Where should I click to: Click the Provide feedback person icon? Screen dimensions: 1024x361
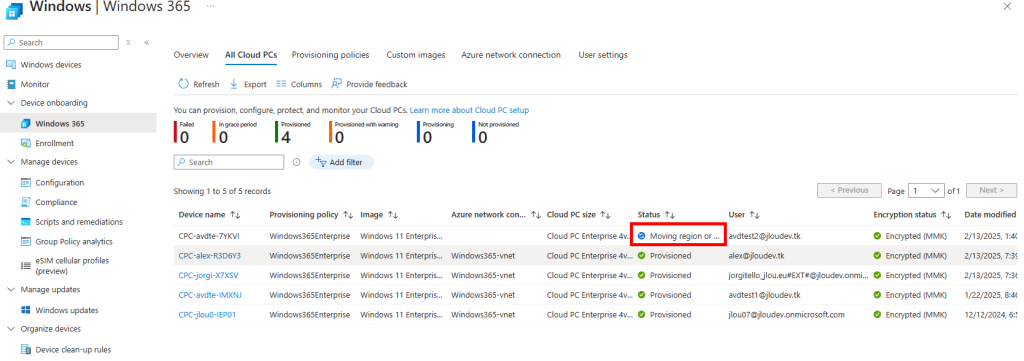coord(336,84)
